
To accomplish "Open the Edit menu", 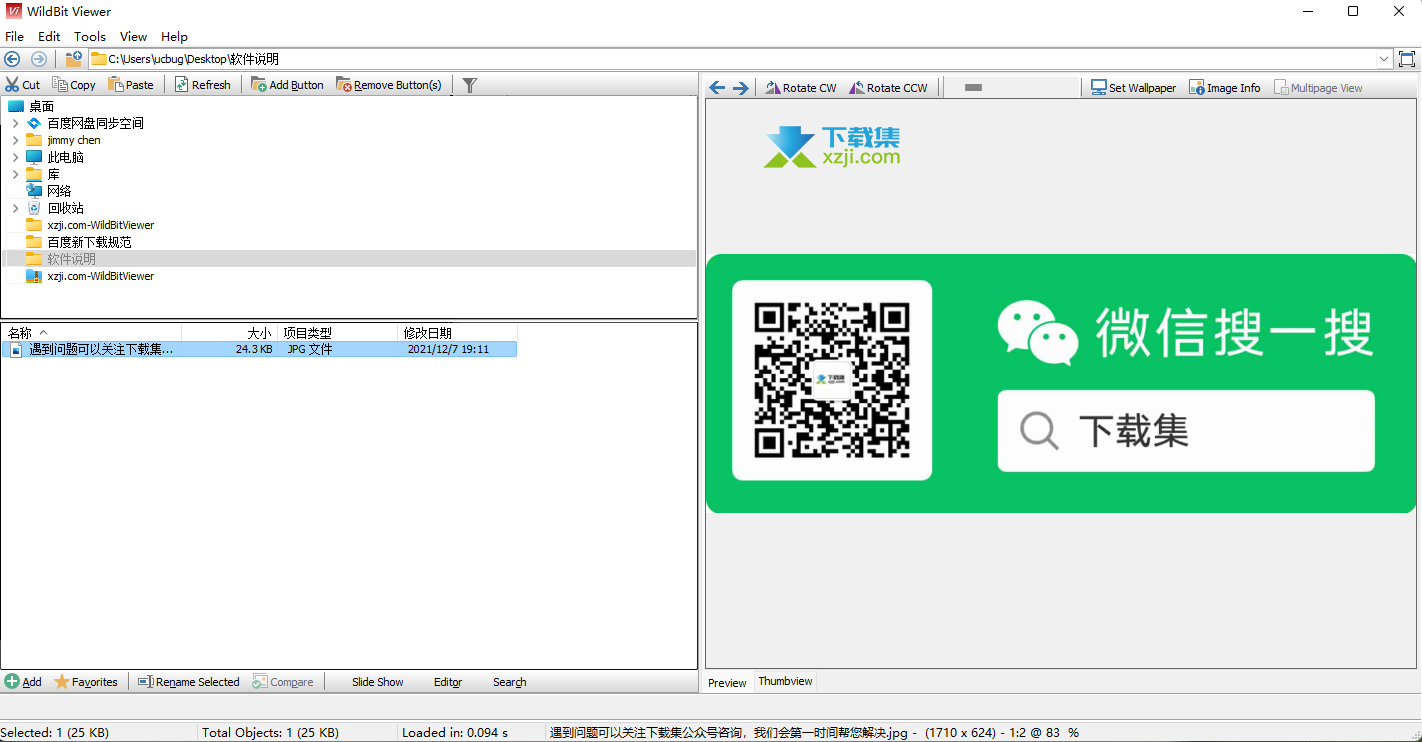I will (x=49, y=36).
